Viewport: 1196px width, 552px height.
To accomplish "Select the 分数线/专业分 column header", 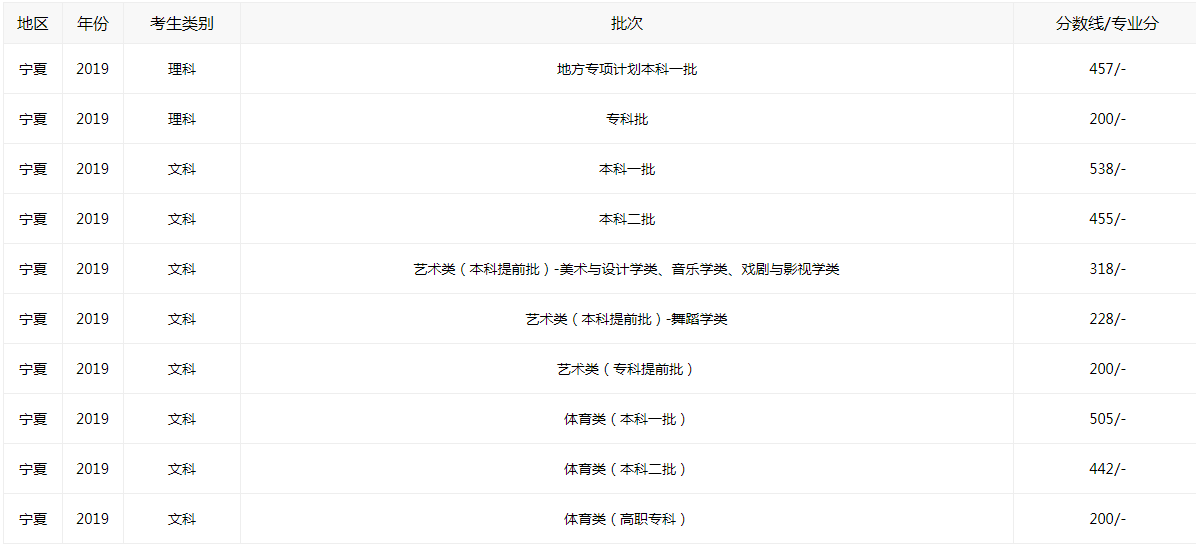I will pos(1107,24).
